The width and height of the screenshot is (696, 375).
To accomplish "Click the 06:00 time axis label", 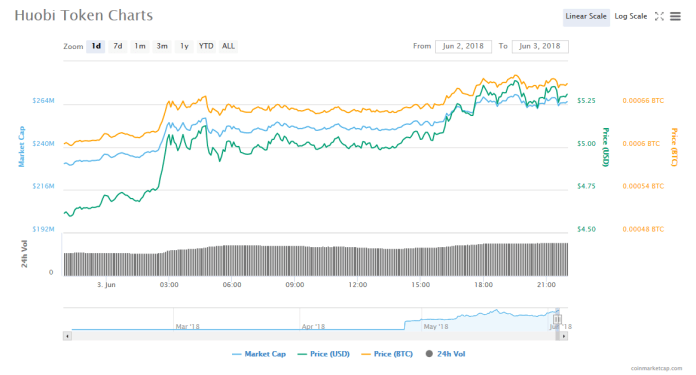I will coord(232,284).
